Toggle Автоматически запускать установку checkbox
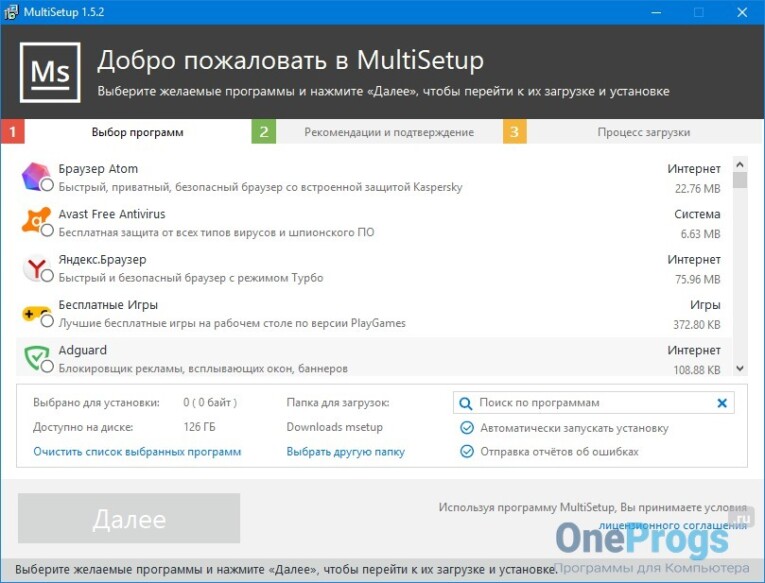 click(467, 428)
